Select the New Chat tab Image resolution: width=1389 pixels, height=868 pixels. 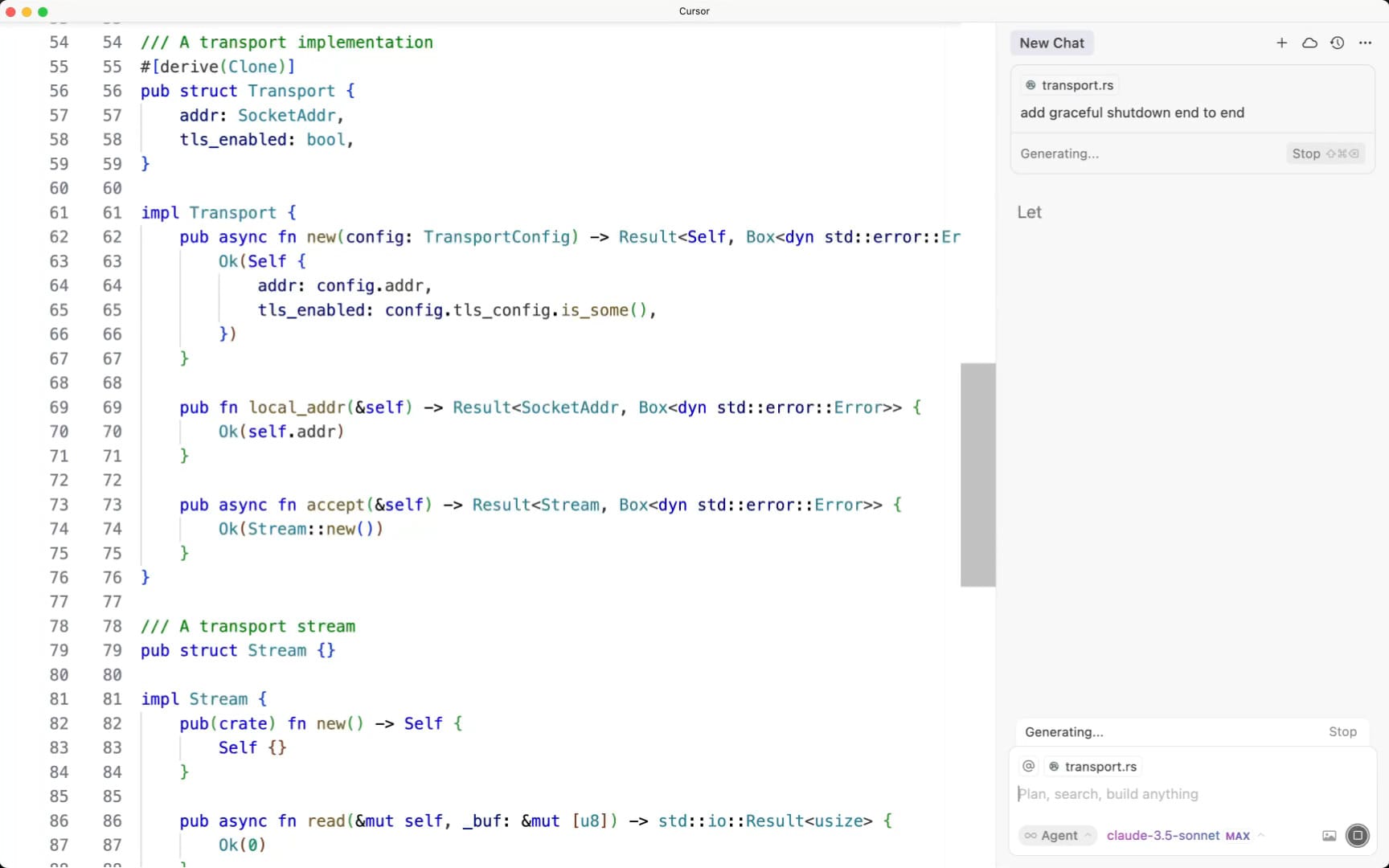click(1051, 43)
